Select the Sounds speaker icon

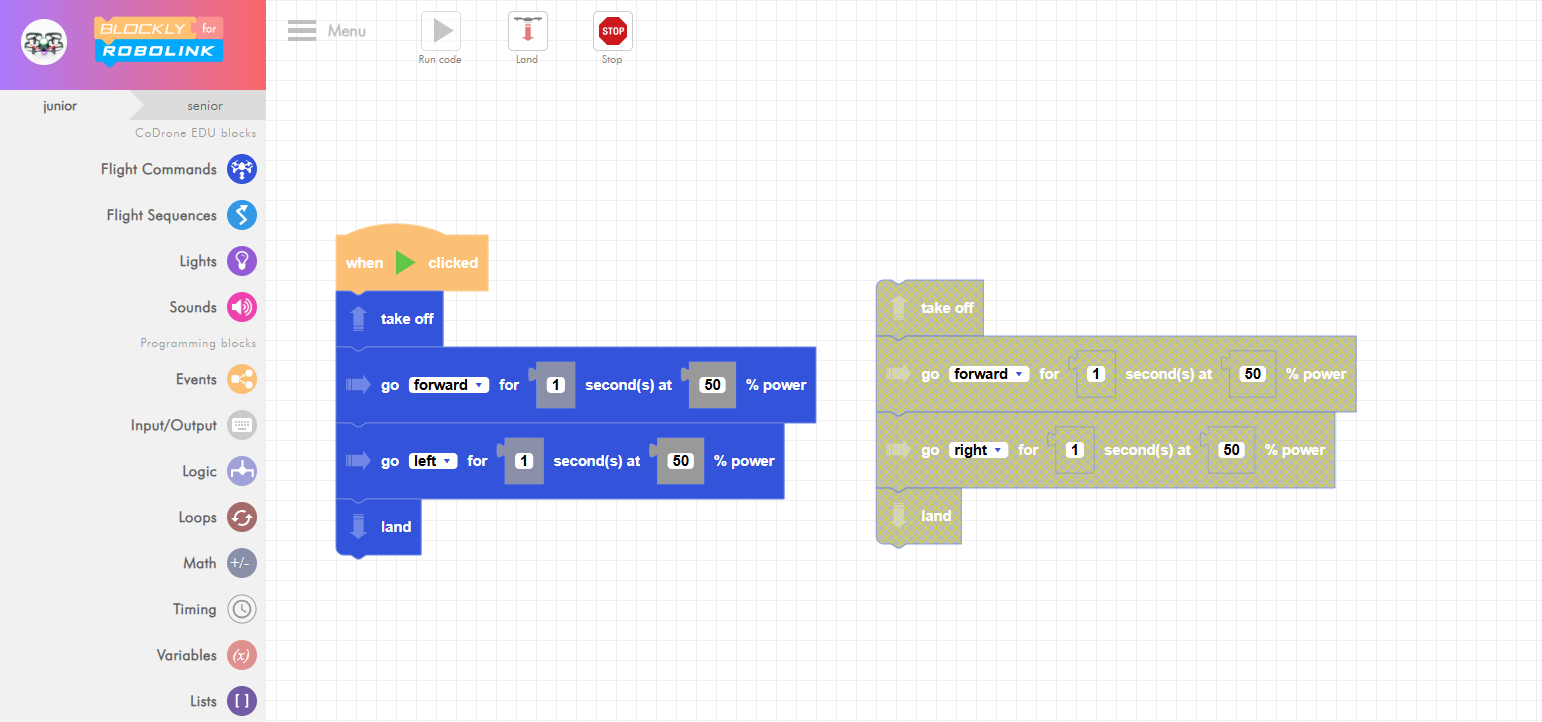(241, 307)
